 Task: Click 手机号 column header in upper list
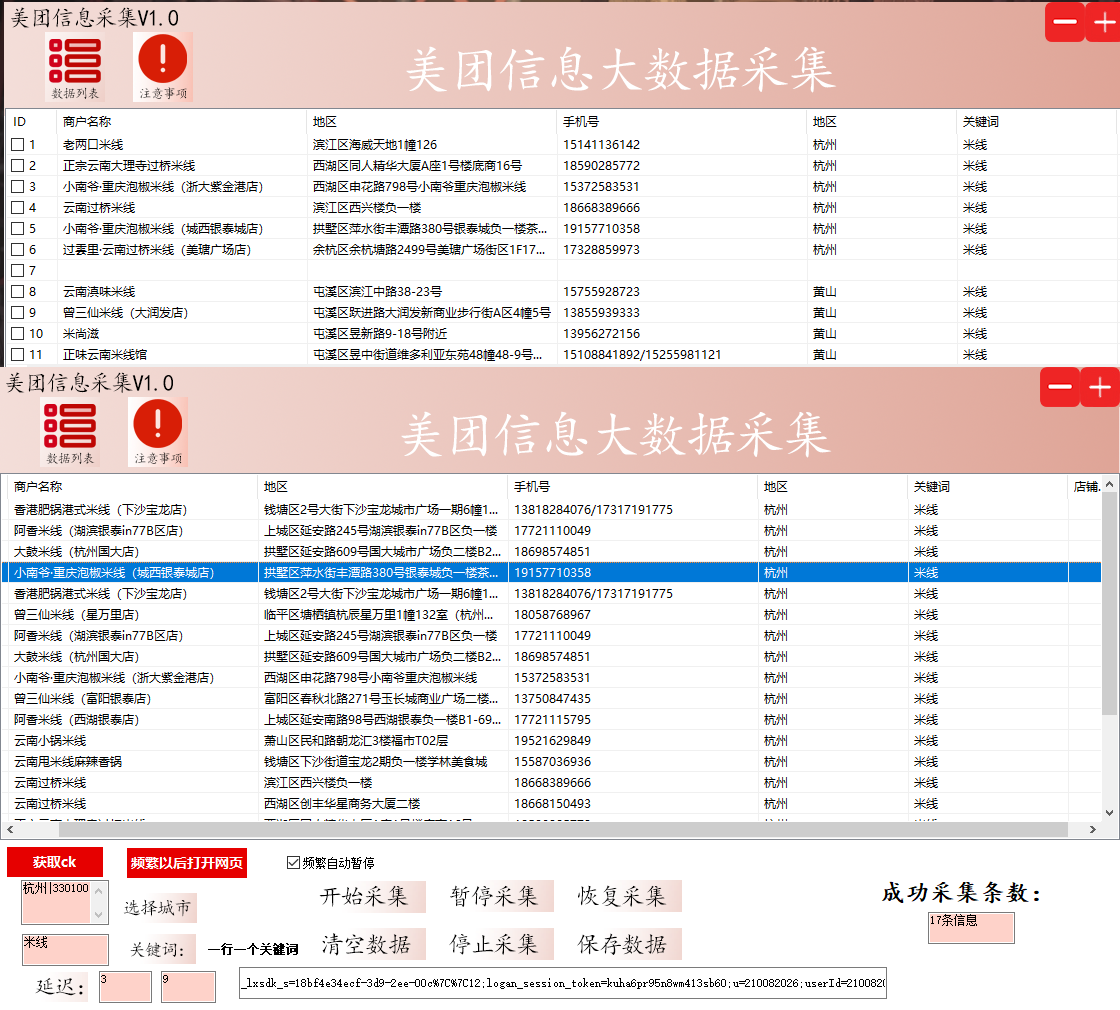pyautogui.click(x=682, y=121)
